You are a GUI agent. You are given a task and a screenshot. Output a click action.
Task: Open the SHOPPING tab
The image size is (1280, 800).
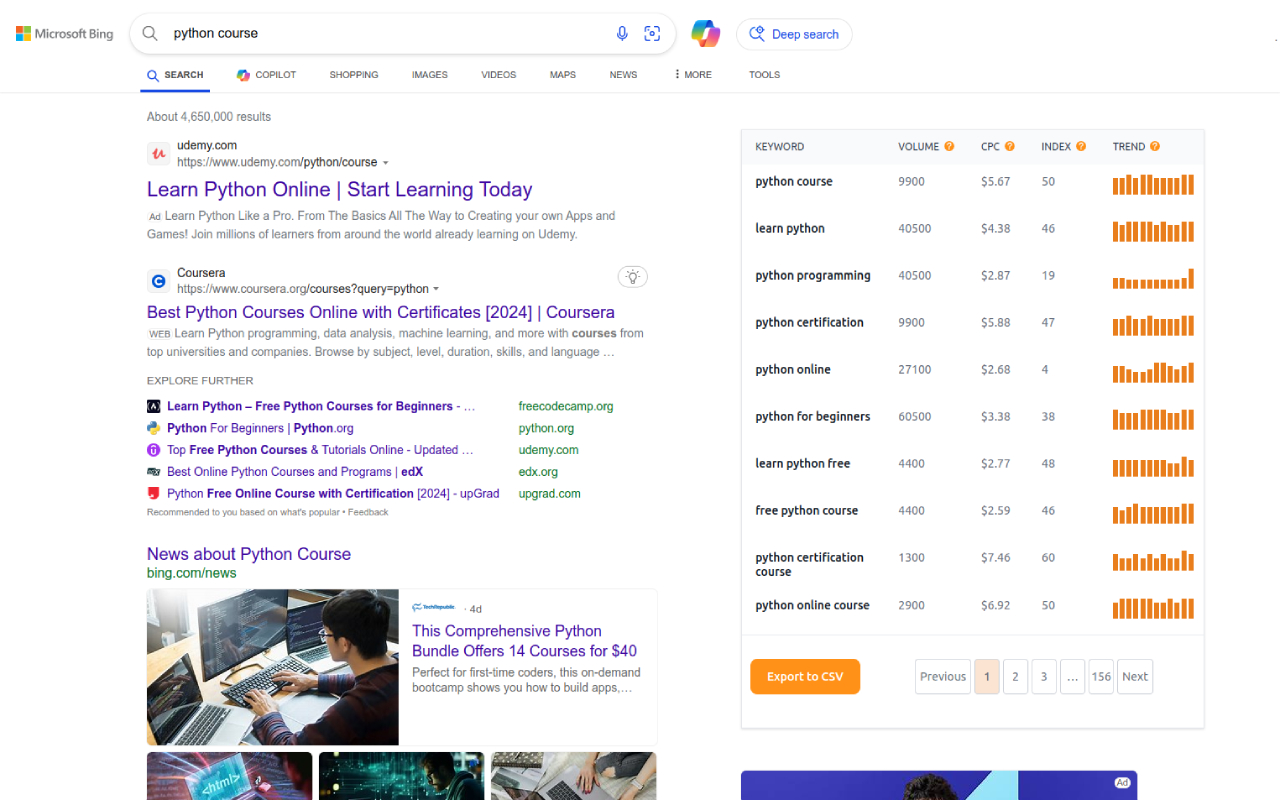pyautogui.click(x=354, y=75)
